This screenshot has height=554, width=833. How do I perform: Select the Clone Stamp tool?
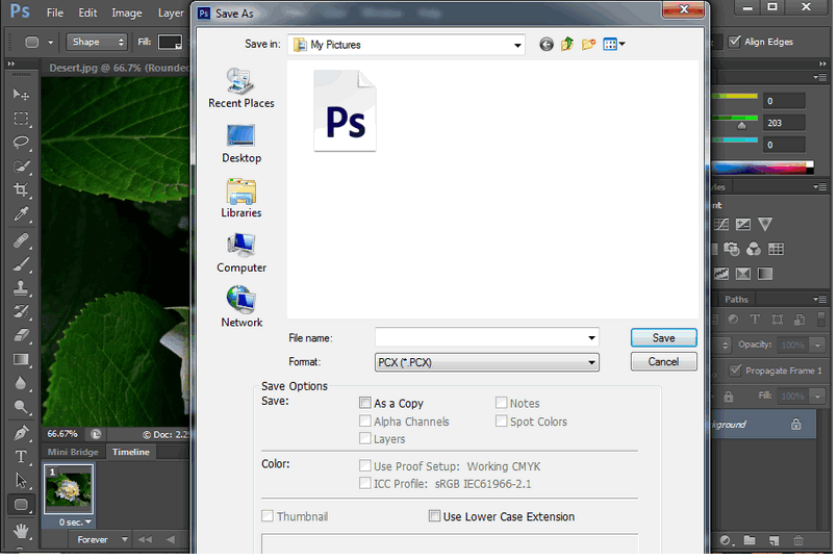21,288
